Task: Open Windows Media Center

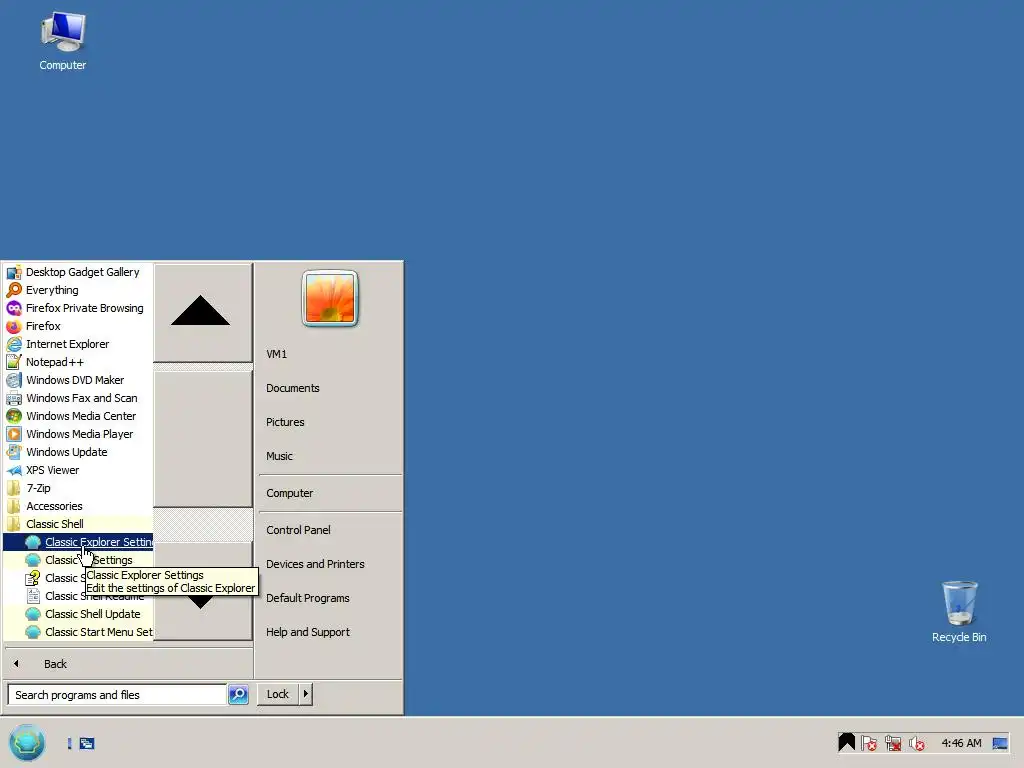Action: click(x=78, y=415)
